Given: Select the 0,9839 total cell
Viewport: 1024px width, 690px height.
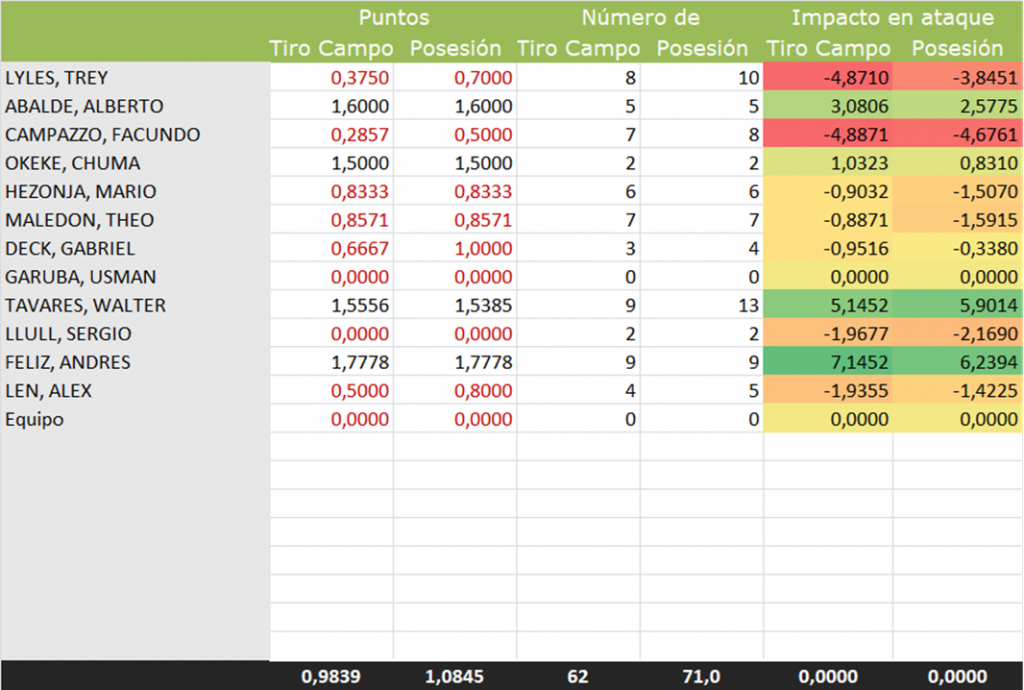Looking at the screenshot, I should pos(331,676).
